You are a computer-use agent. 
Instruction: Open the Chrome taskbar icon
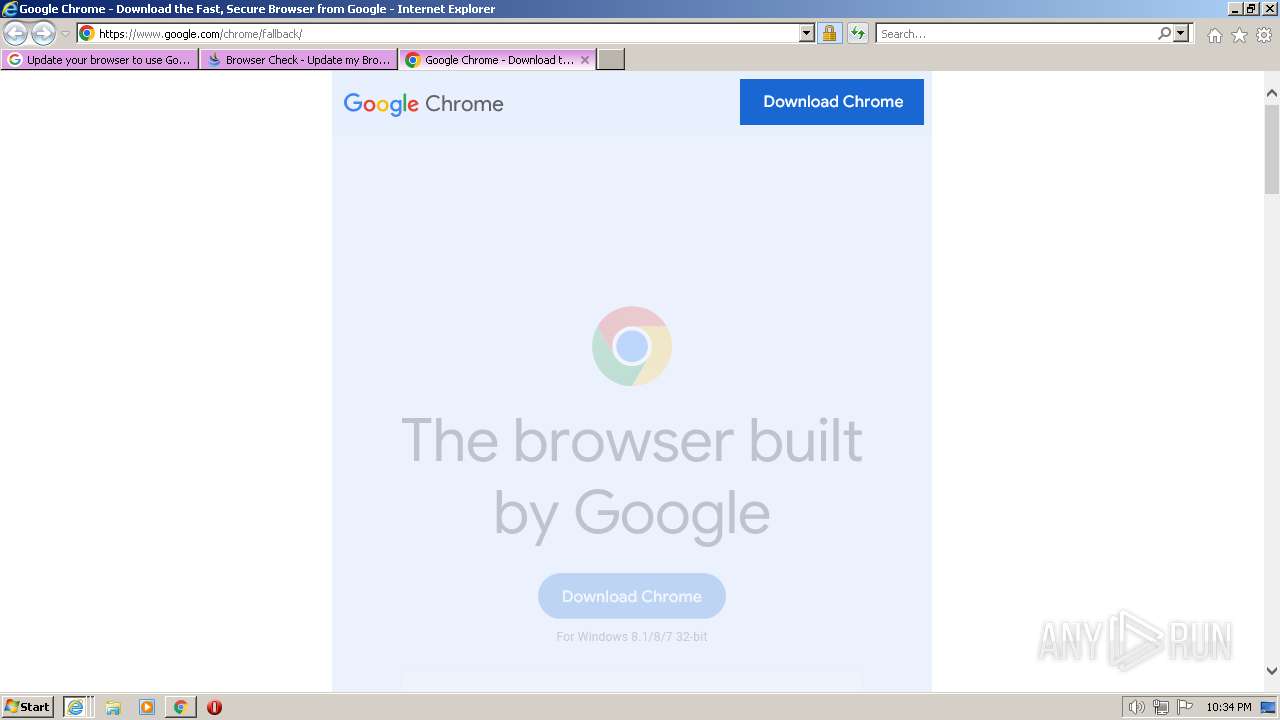click(180, 707)
